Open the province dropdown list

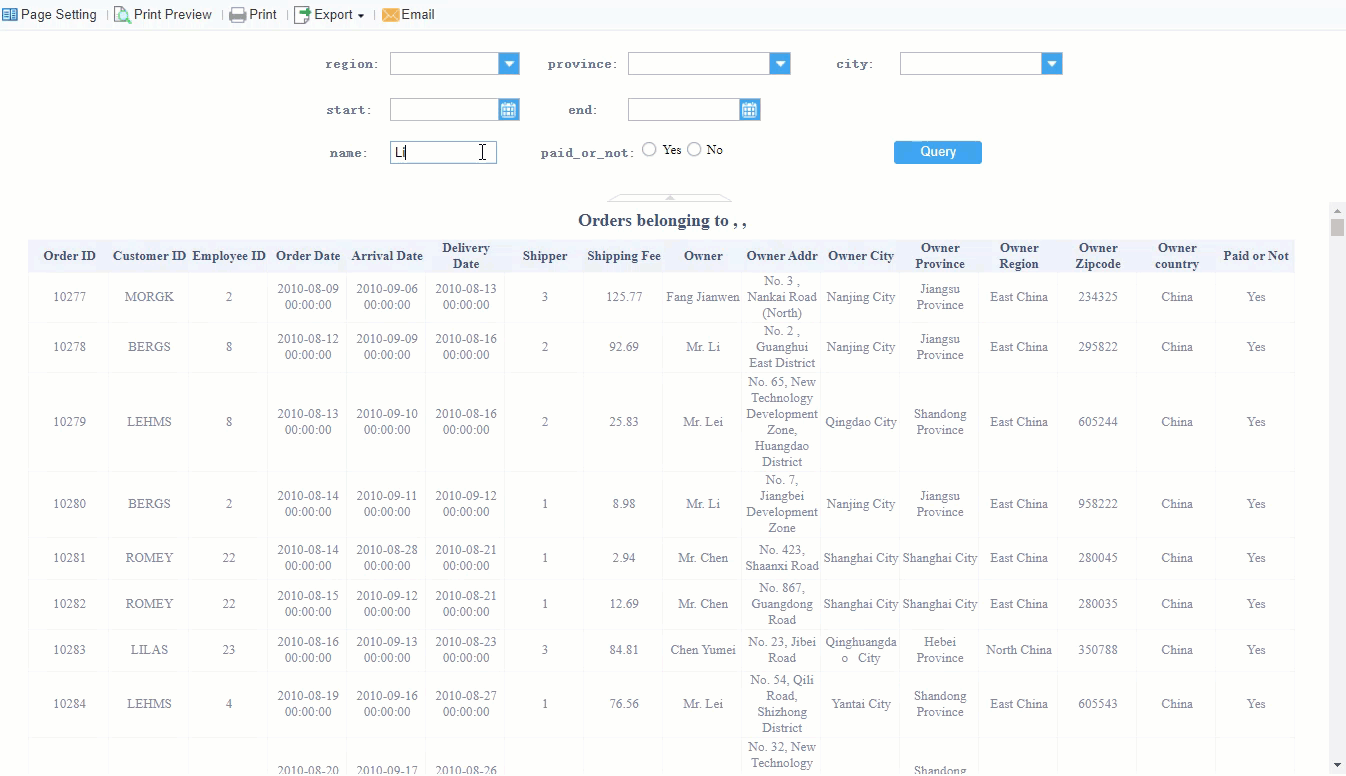[779, 63]
